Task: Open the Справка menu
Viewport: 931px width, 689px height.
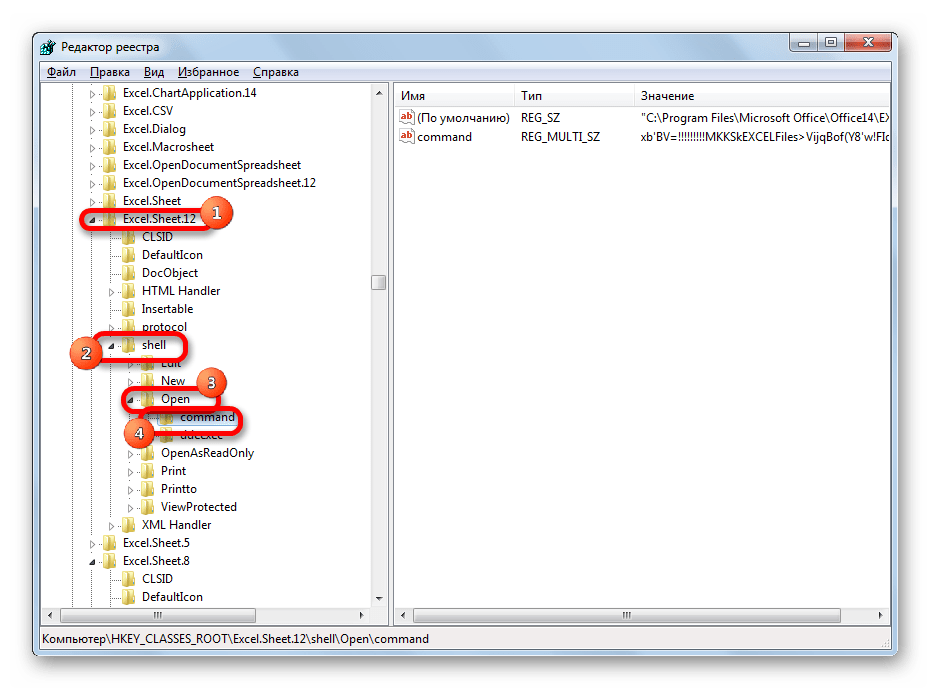Action: pos(276,72)
